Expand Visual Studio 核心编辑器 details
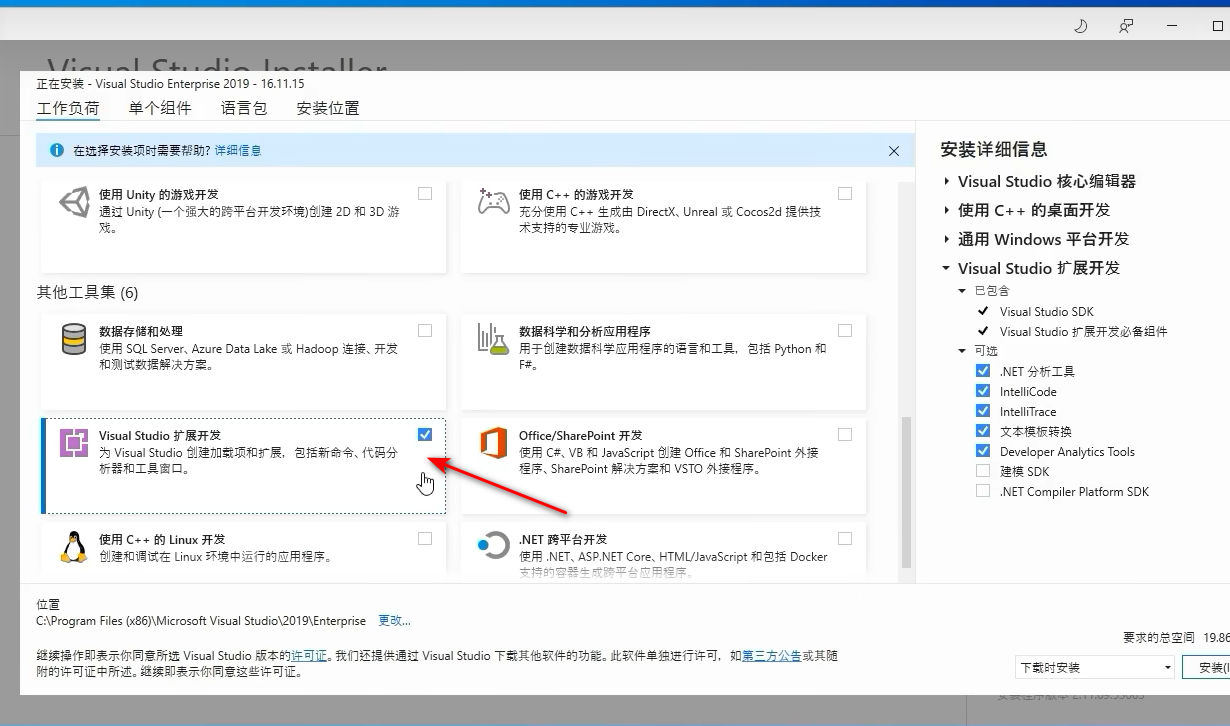1230x726 pixels. click(947, 182)
